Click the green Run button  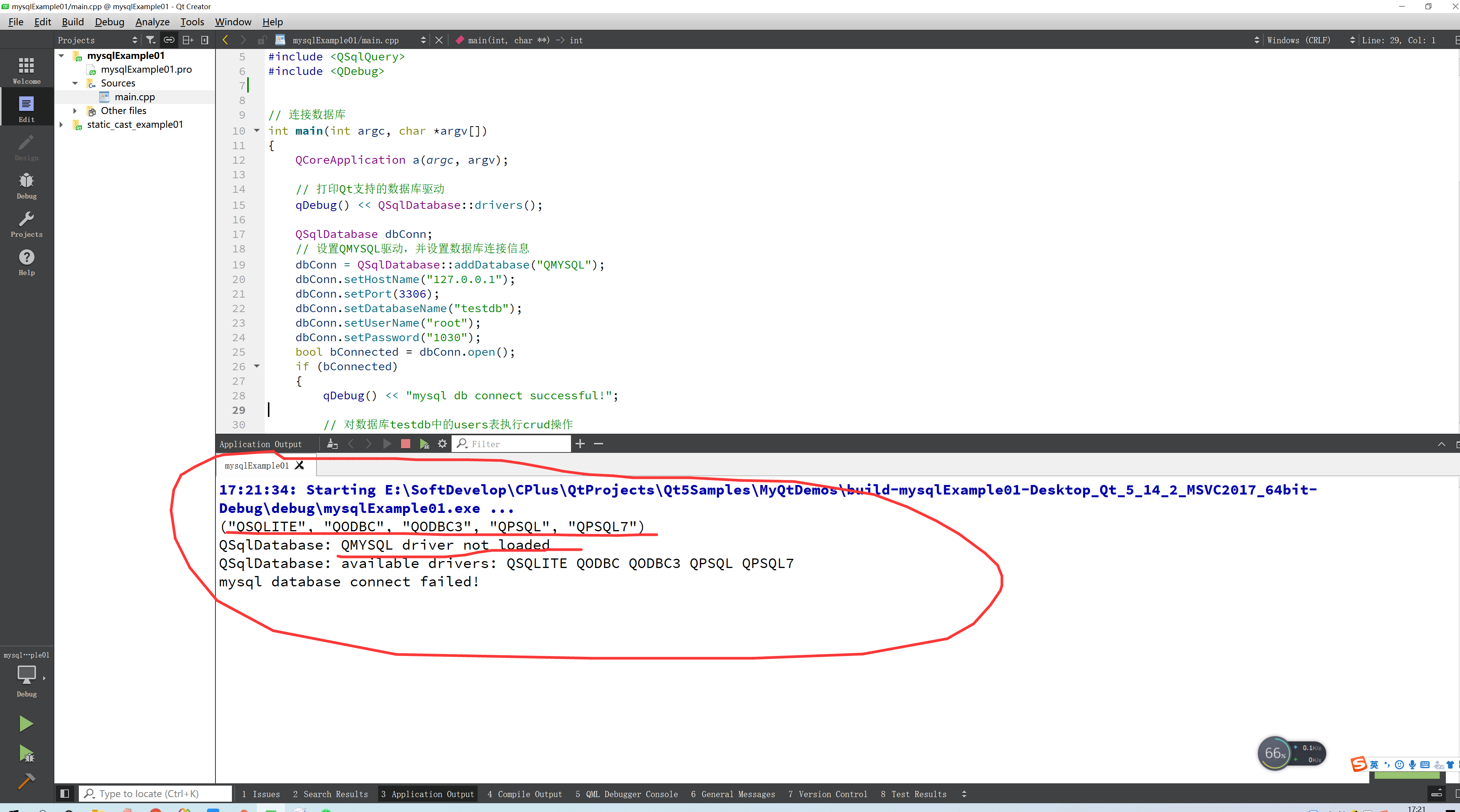tap(26, 723)
